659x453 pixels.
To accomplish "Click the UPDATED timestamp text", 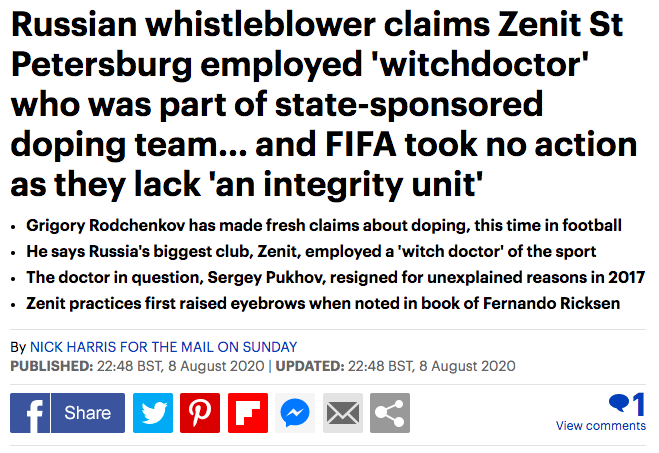I will point(395,366).
